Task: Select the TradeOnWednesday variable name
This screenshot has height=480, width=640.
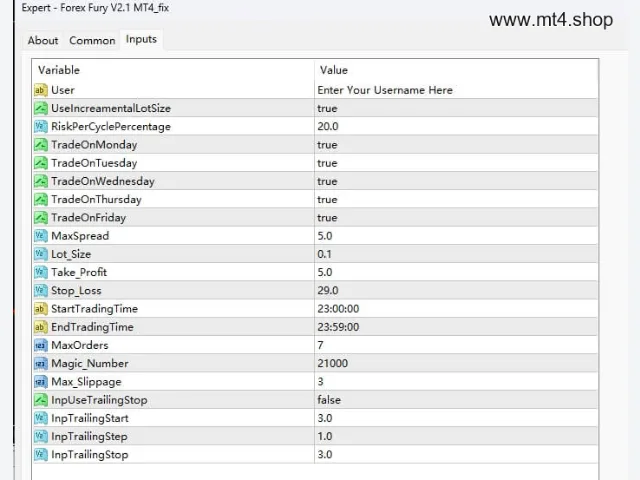Action: click(x=102, y=181)
